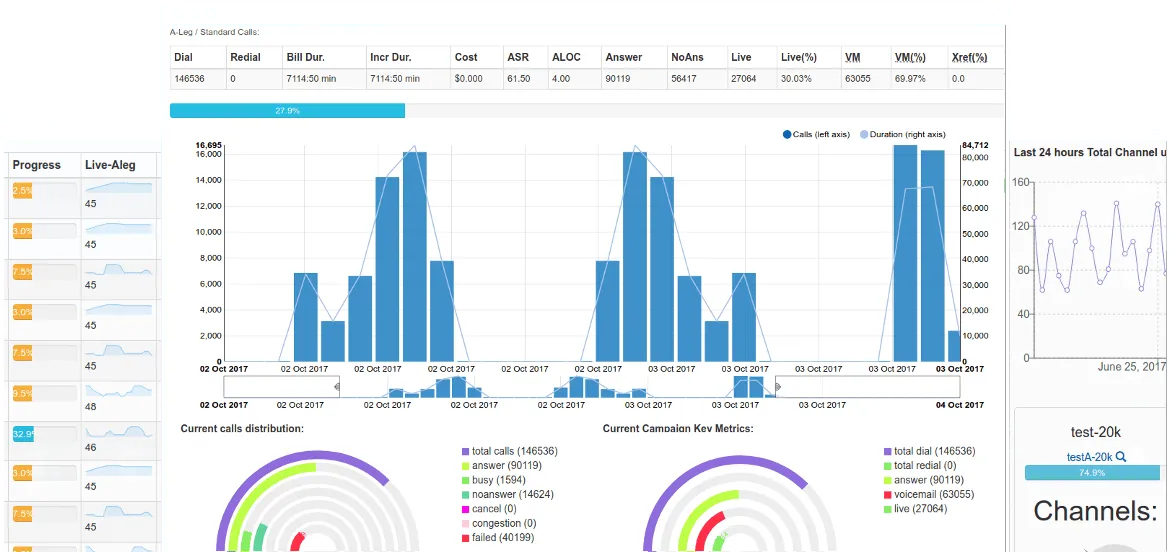The height and width of the screenshot is (552, 1172).
Task: Click the 2.5% progress row bar
Action: (44, 190)
